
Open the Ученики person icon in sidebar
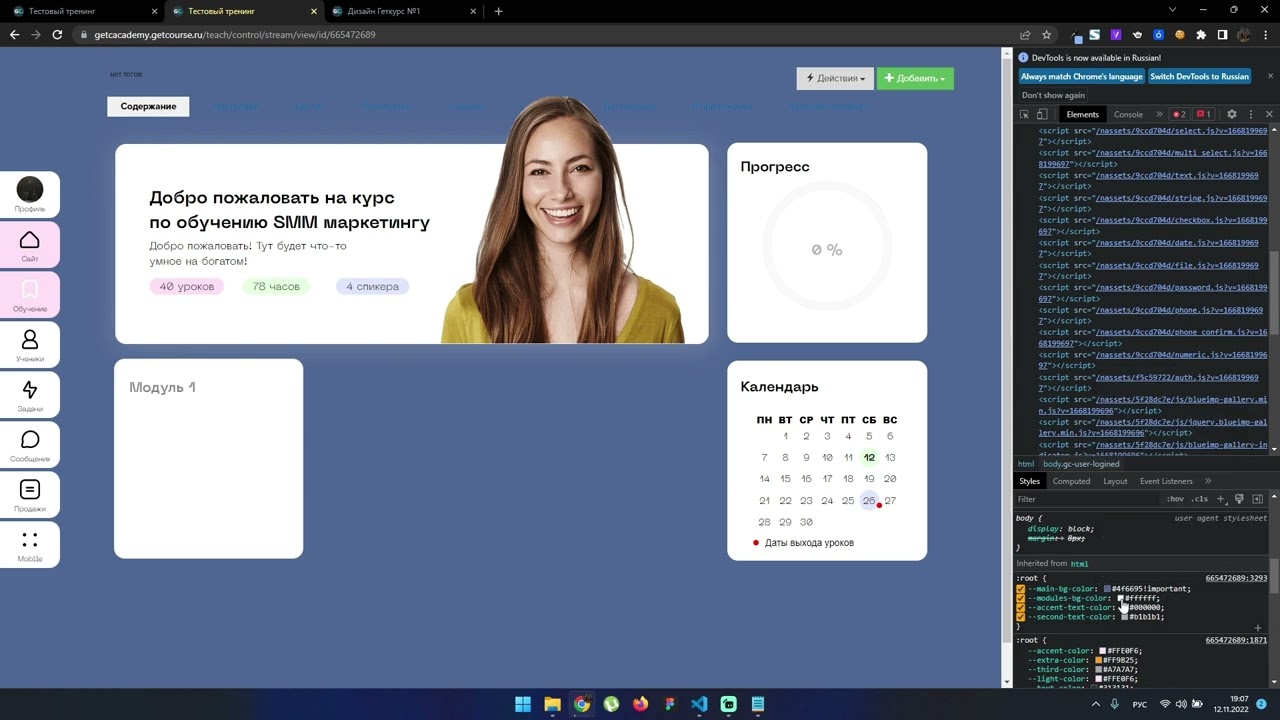pyautogui.click(x=30, y=340)
